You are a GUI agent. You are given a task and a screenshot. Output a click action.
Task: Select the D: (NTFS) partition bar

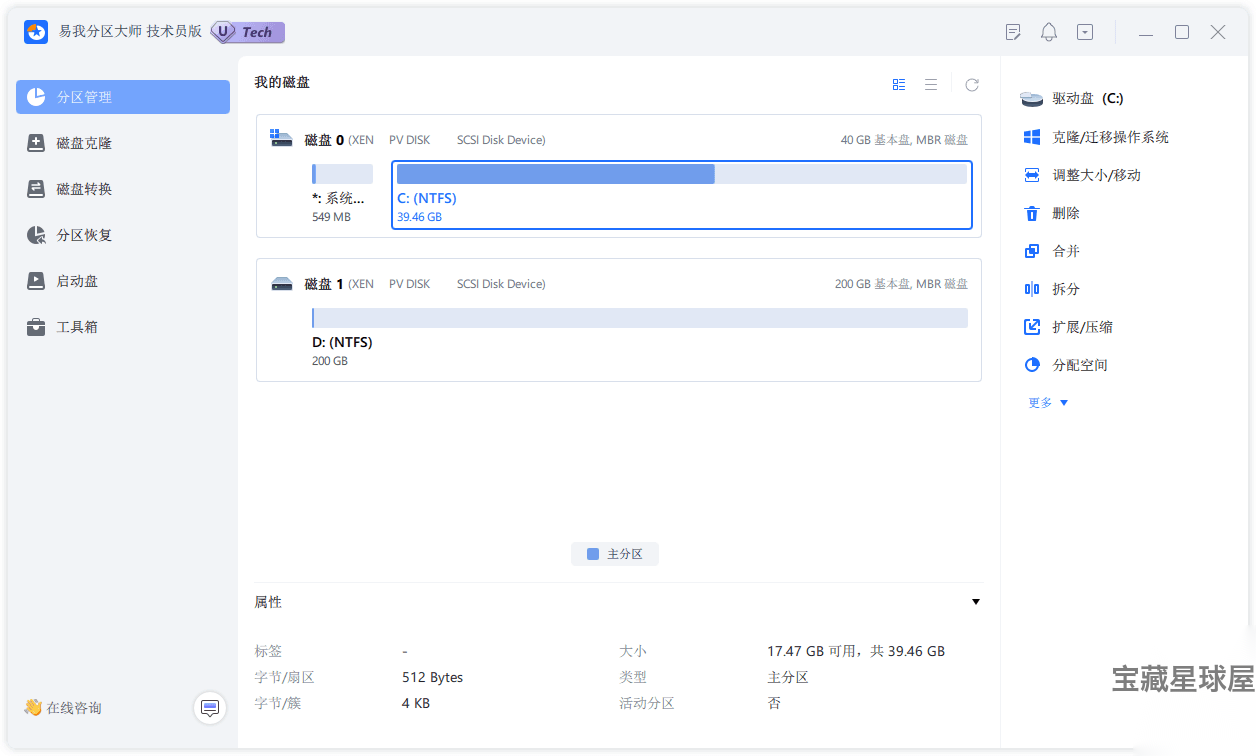coord(640,318)
